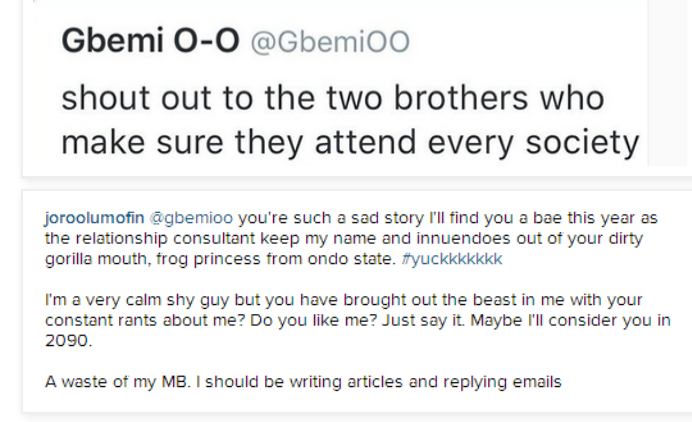
Task: Open the #yuckkkkkkk hashtag
Action: pos(452,259)
